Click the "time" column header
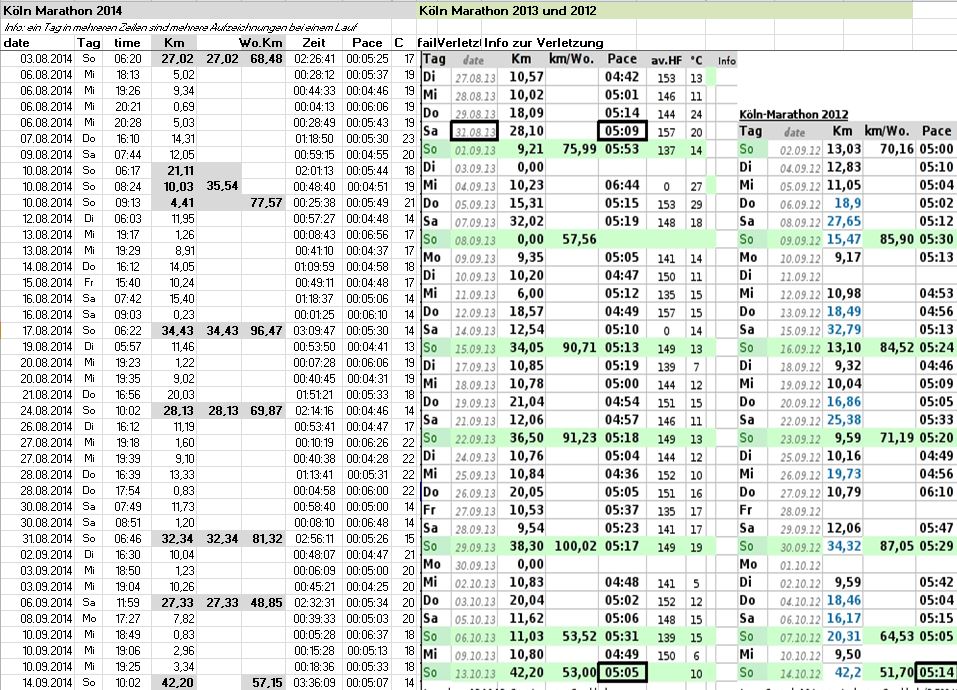 (x=127, y=43)
